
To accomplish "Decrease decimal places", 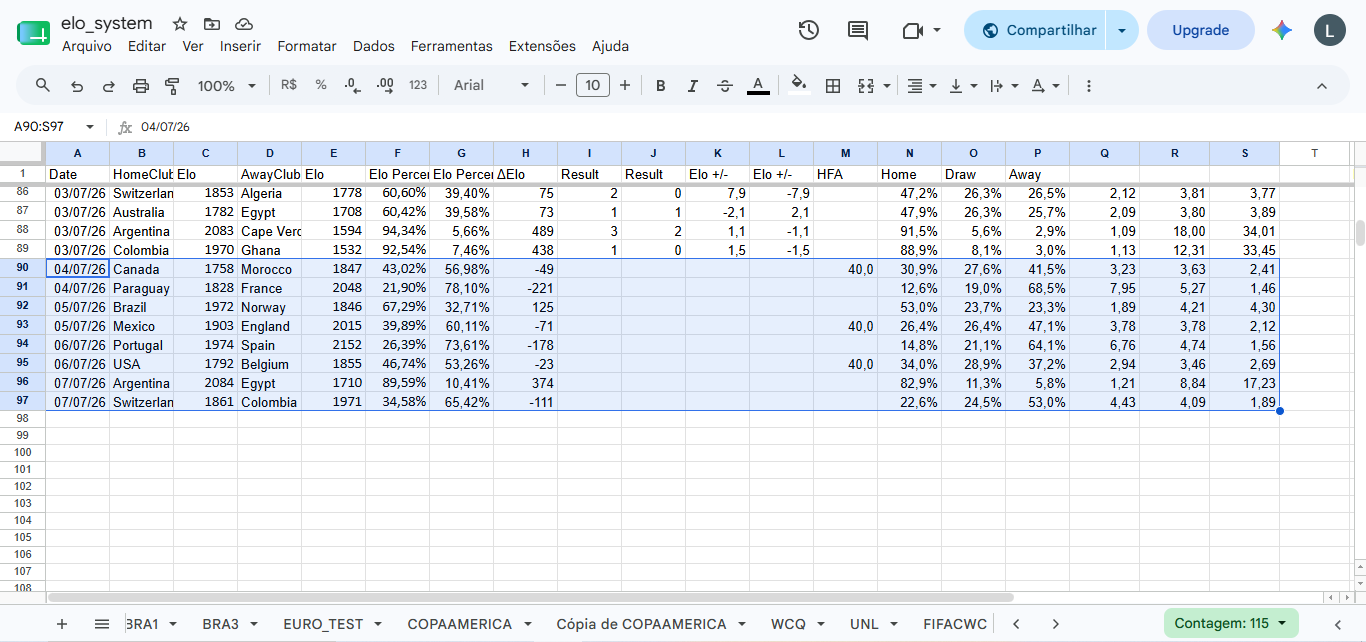I will click(x=352, y=86).
